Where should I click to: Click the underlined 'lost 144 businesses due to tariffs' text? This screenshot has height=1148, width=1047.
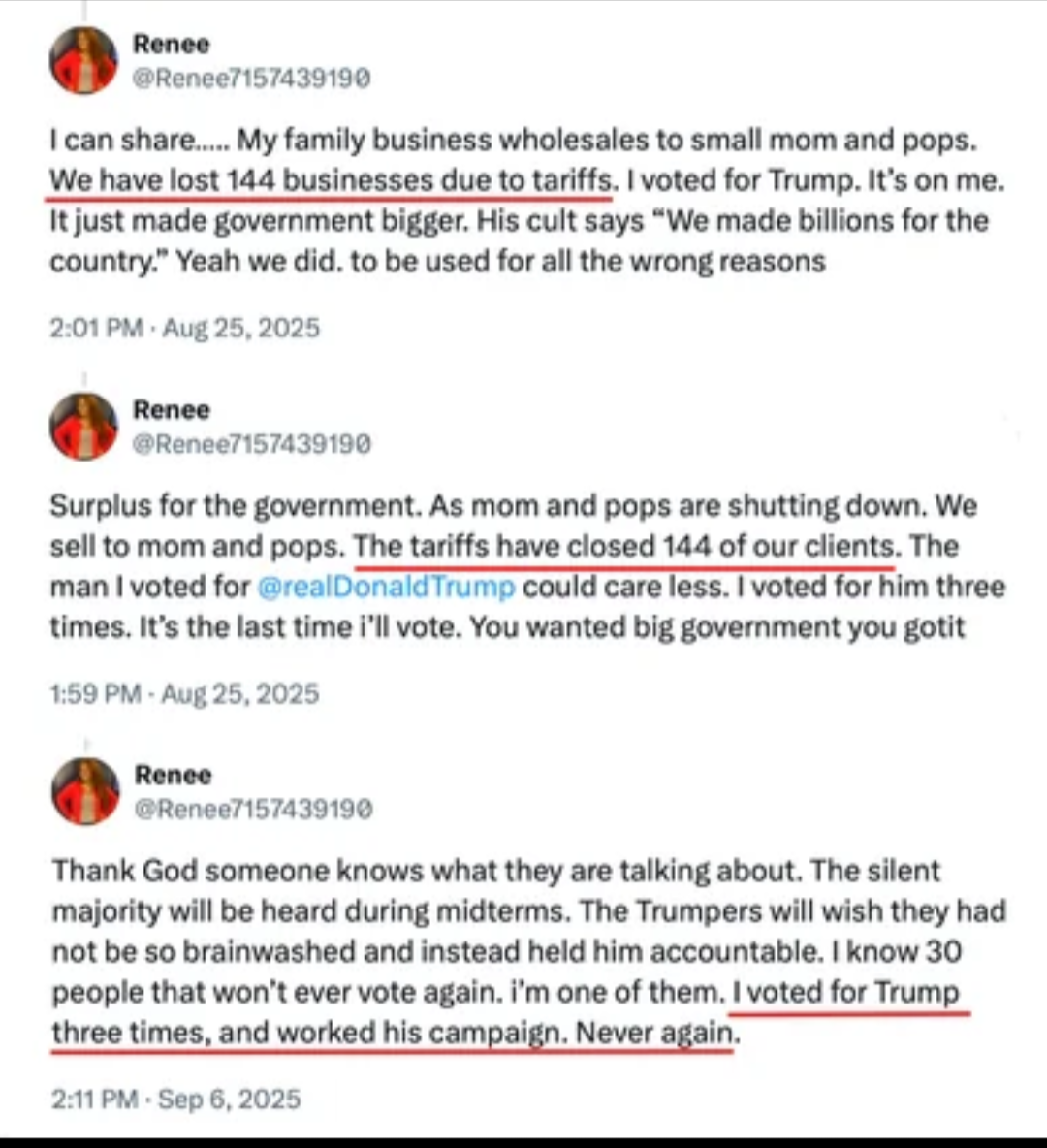(x=330, y=180)
